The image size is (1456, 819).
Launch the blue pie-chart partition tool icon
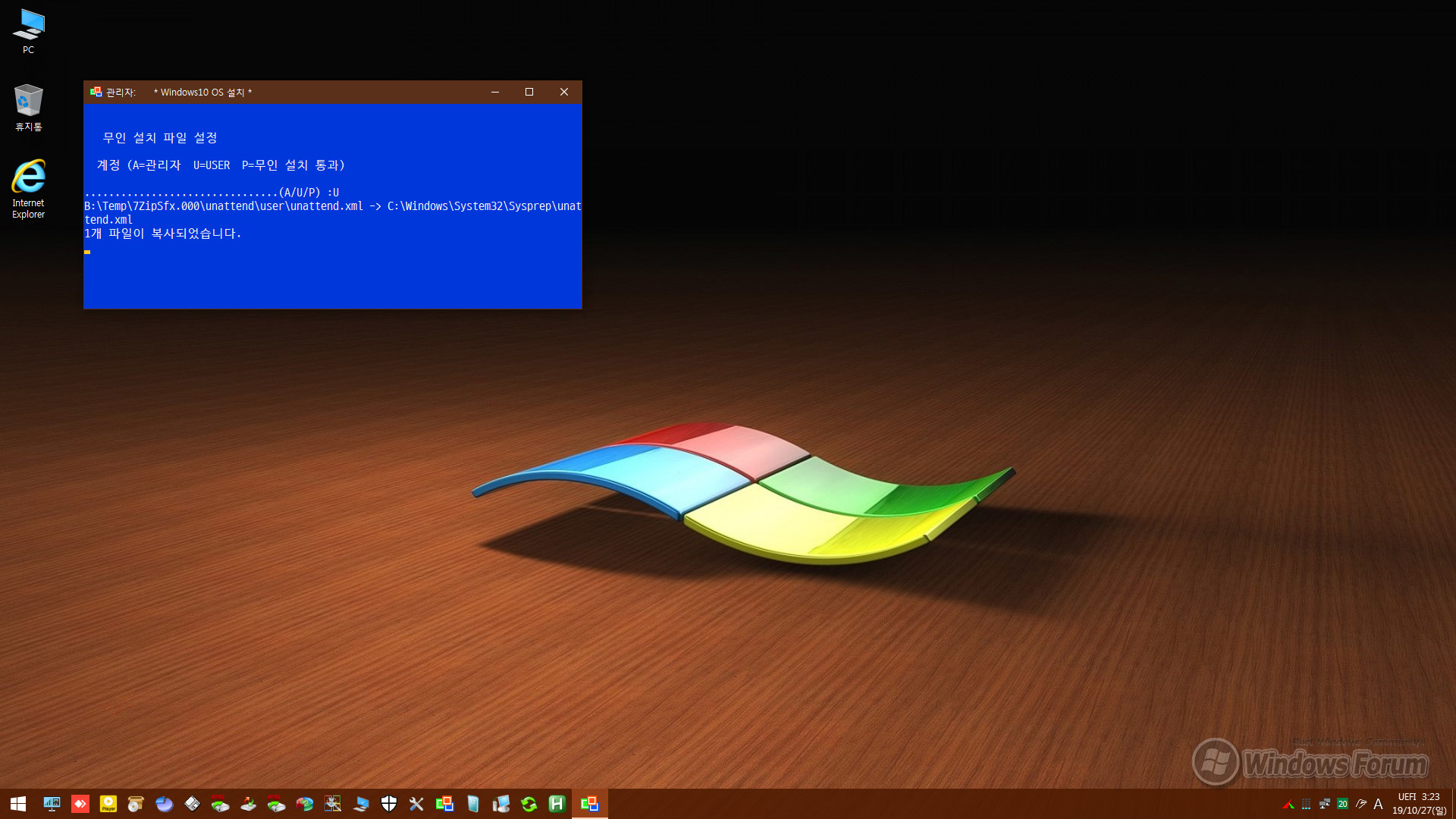165,804
